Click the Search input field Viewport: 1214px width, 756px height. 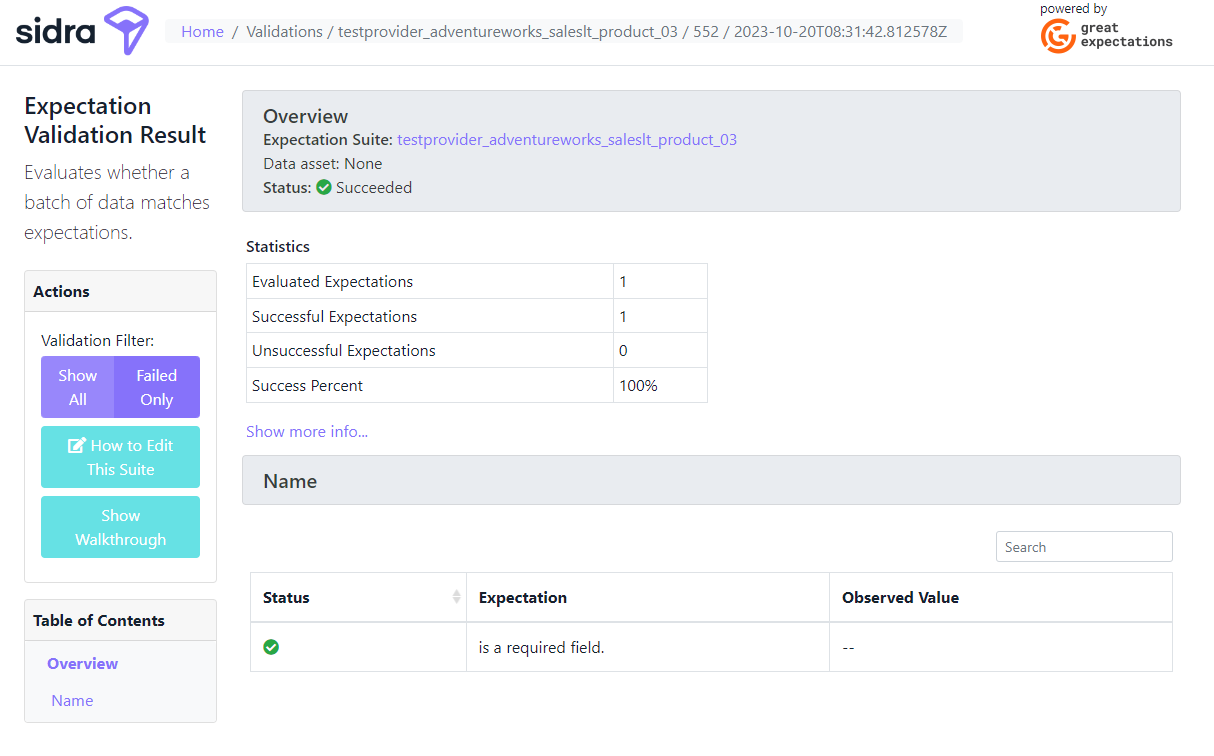[x=1083, y=547]
